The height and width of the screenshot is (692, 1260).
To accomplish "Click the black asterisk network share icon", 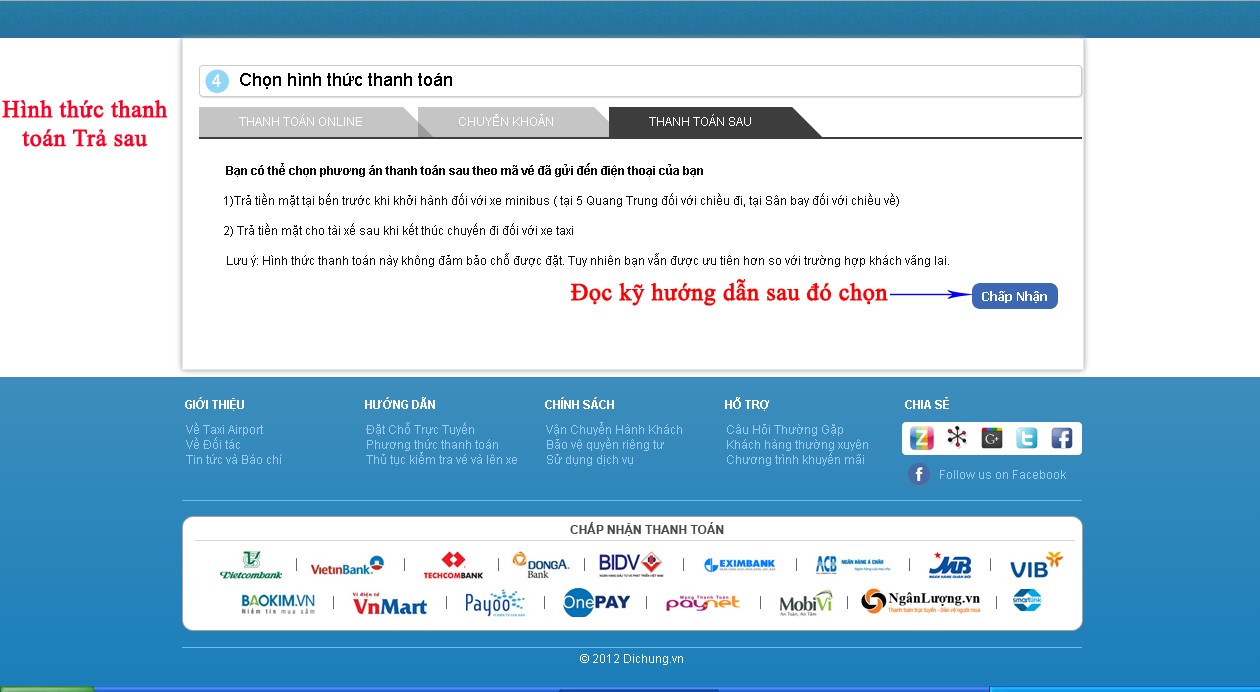I will pos(957,438).
